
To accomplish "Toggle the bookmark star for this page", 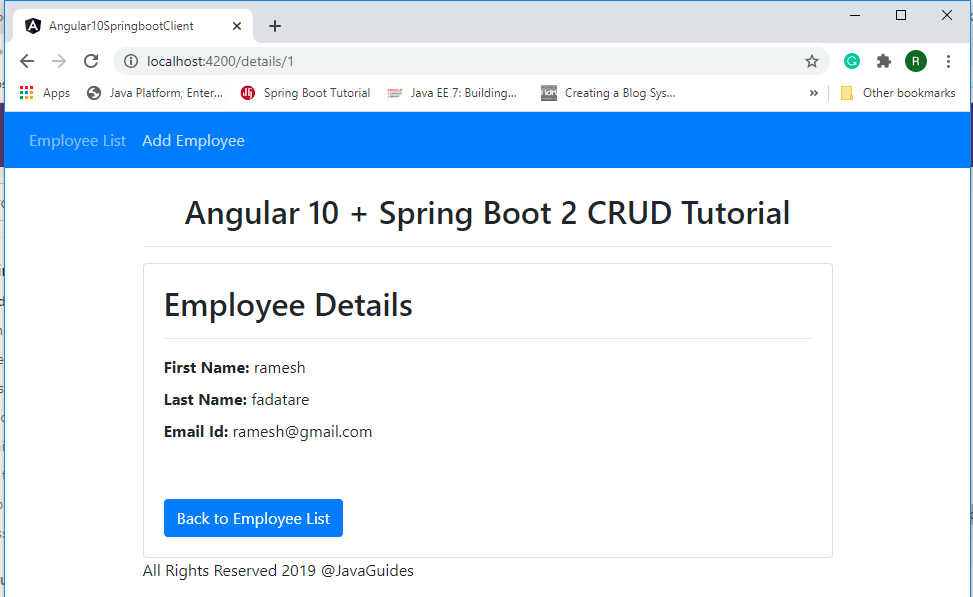I will coord(812,61).
